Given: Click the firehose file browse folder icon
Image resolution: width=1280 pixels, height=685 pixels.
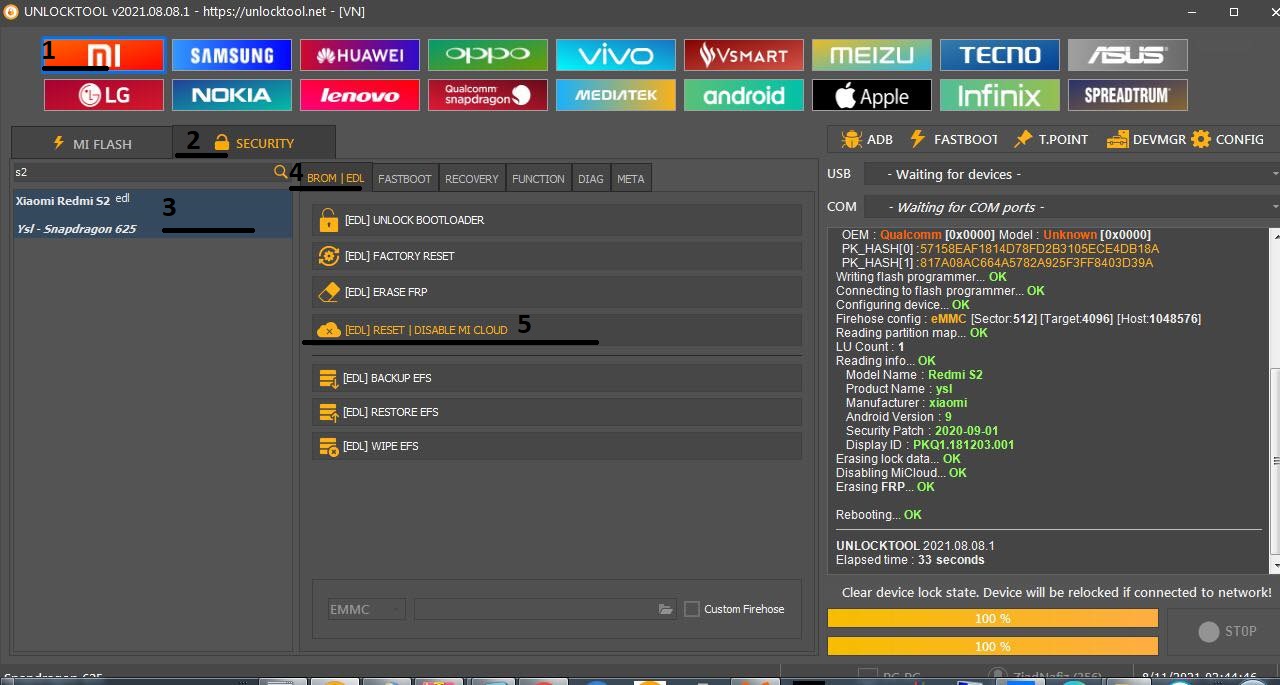Looking at the screenshot, I should pyautogui.click(x=666, y=609).
